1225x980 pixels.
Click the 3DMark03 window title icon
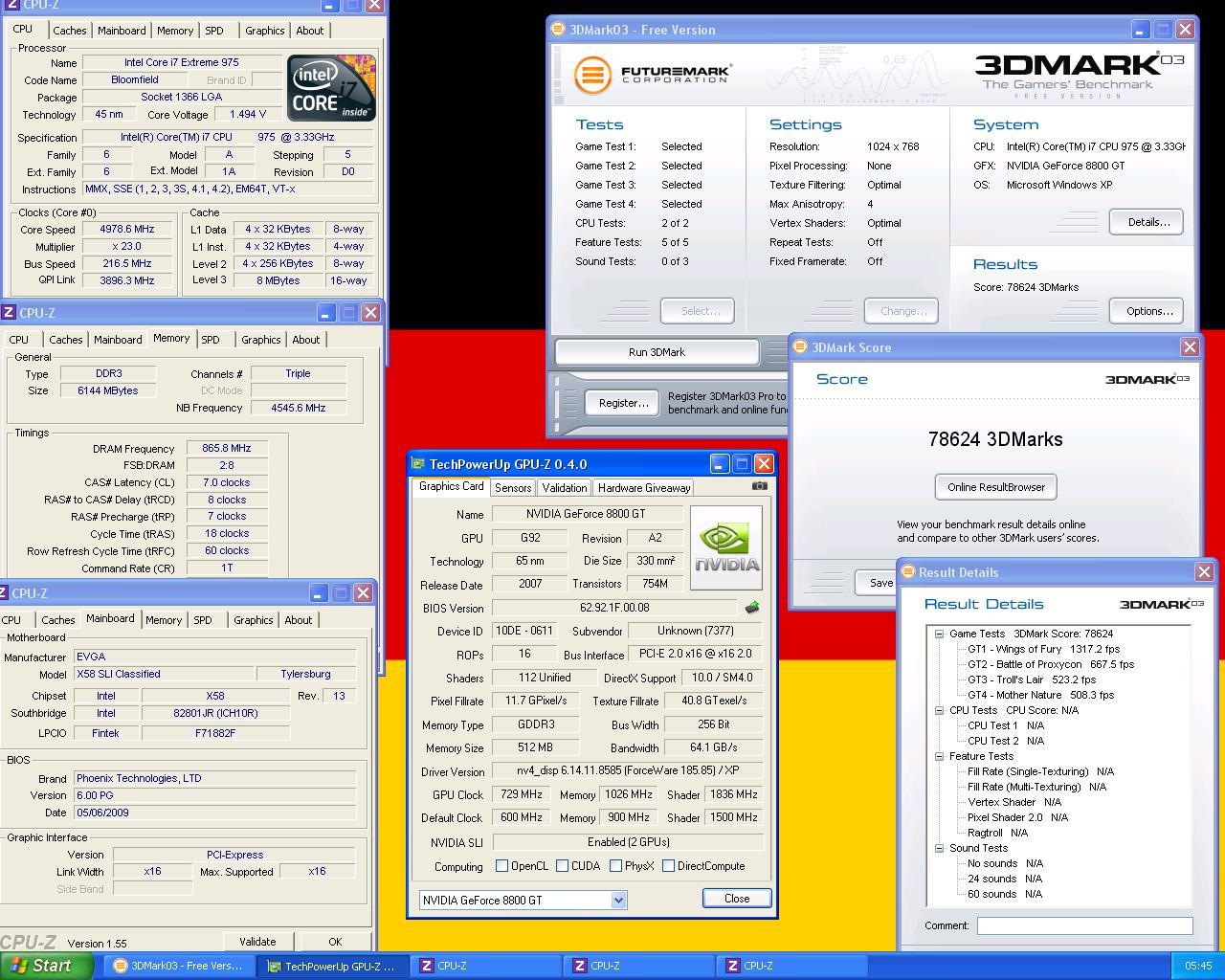pyautogui.click(x=558, y=30)
